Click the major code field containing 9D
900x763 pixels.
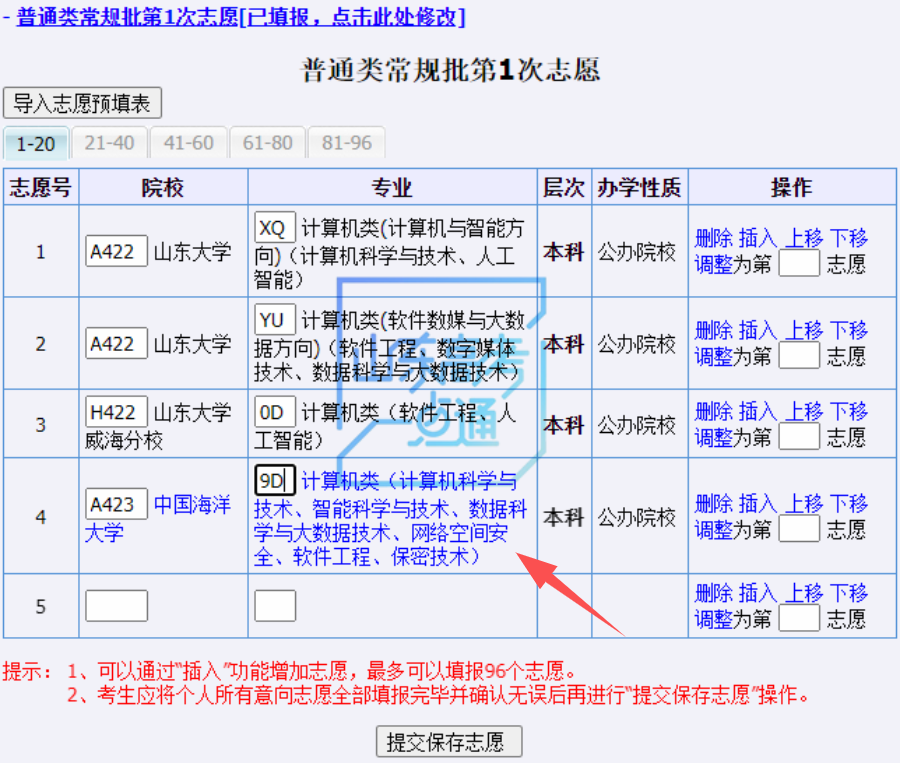pyautogui.click(x=271, y=481)
